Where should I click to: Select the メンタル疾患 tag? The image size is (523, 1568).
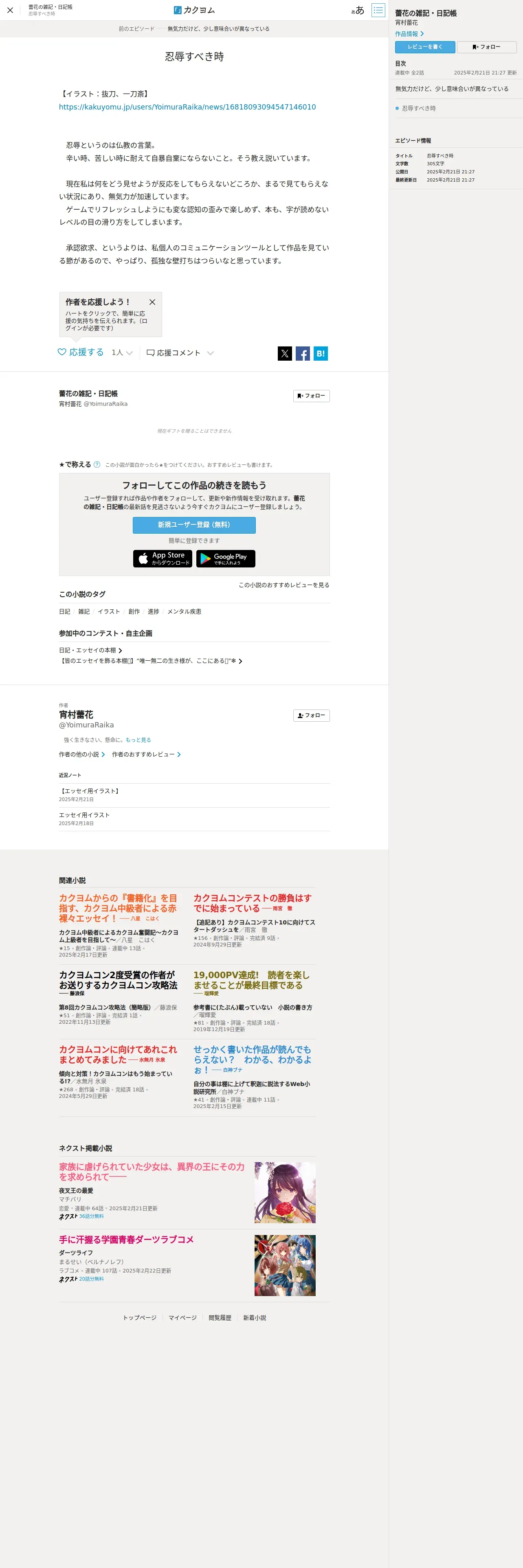(185, 612)
